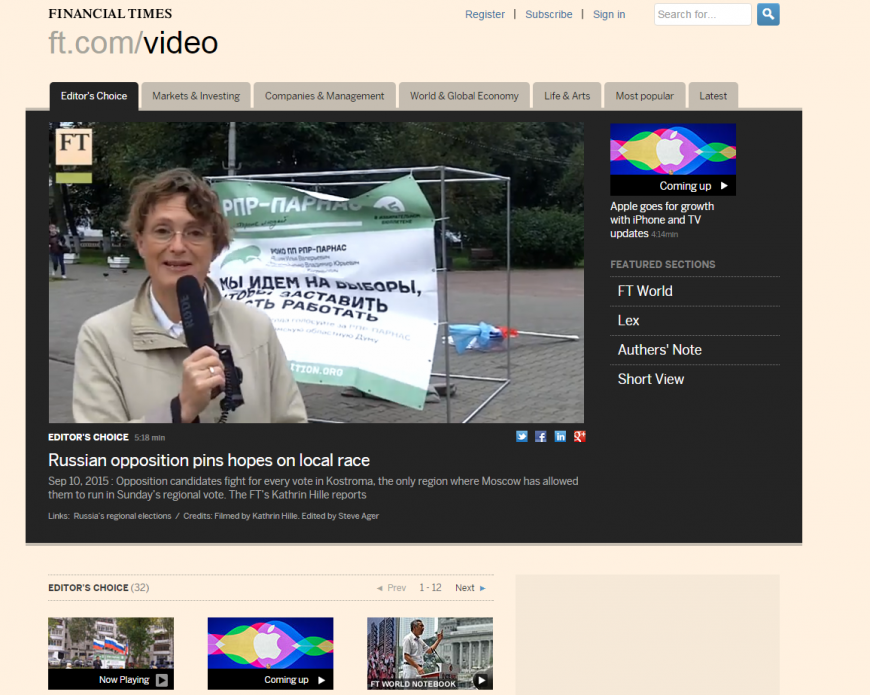The width and height of the screenshot is (870, 695).
Task: Go to Next page of Editor's Choice
Action: [470, 588]
